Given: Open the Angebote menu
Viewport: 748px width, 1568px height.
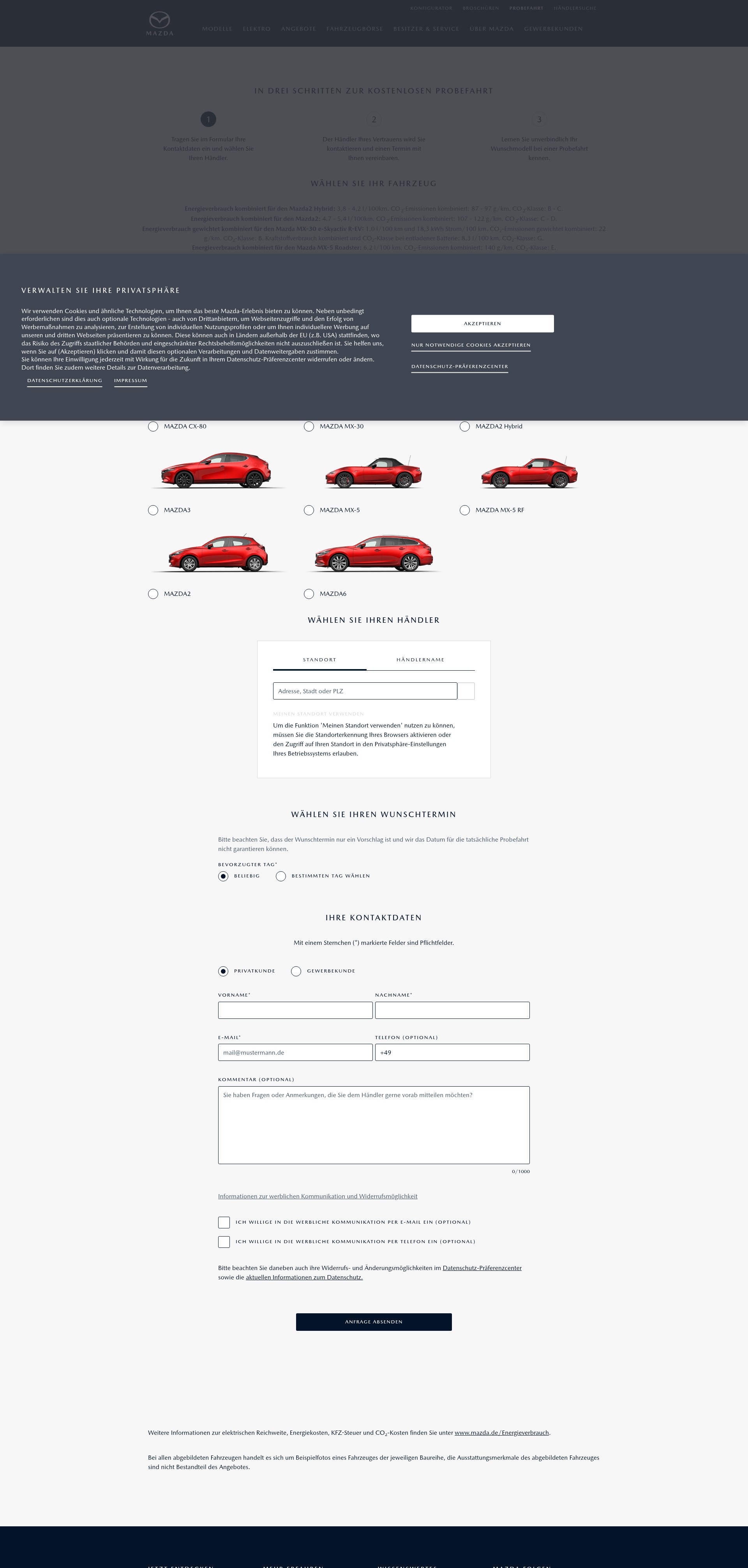Looking at the screenshot, I should 298,28.
